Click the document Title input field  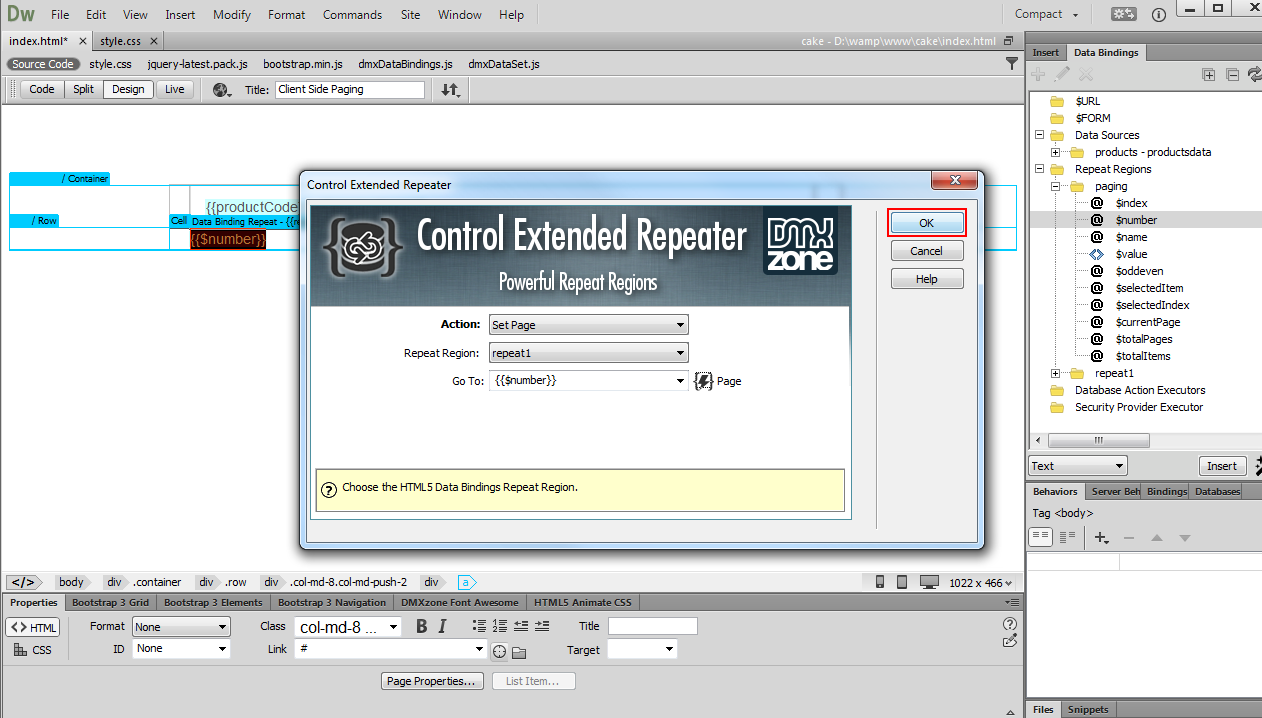coord(350,89)
